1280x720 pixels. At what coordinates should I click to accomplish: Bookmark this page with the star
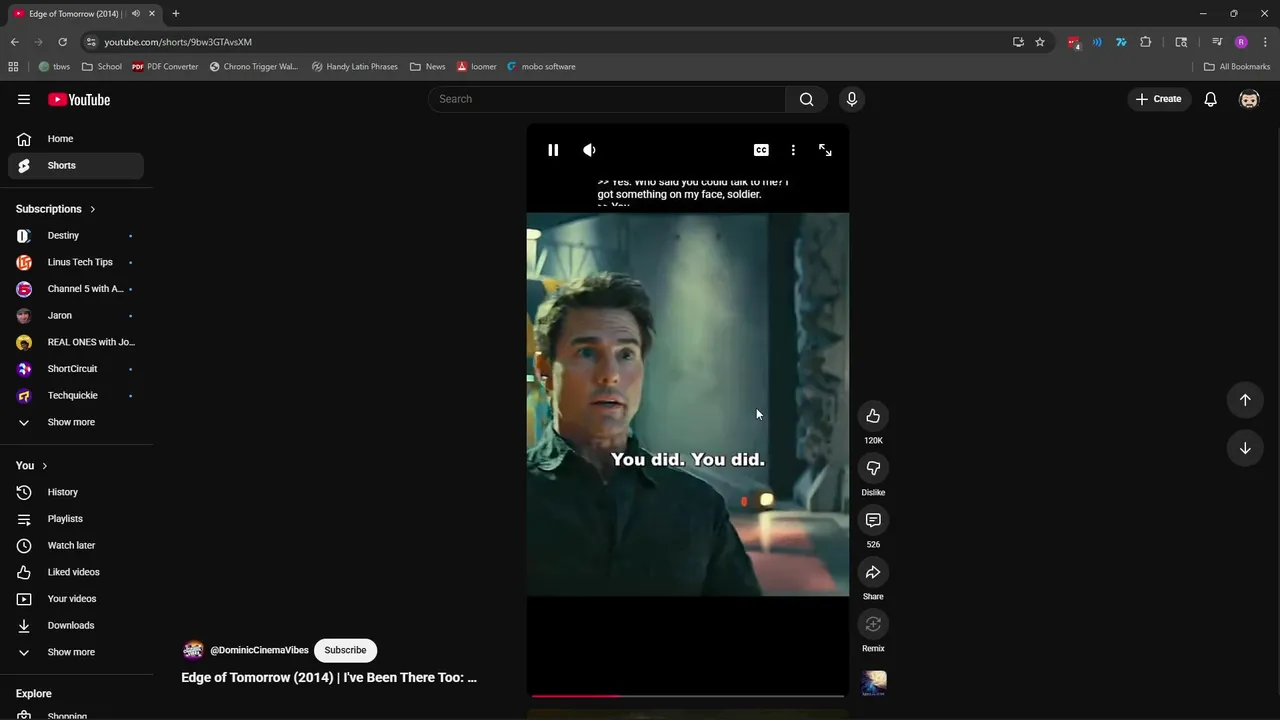coord(1040,42)
